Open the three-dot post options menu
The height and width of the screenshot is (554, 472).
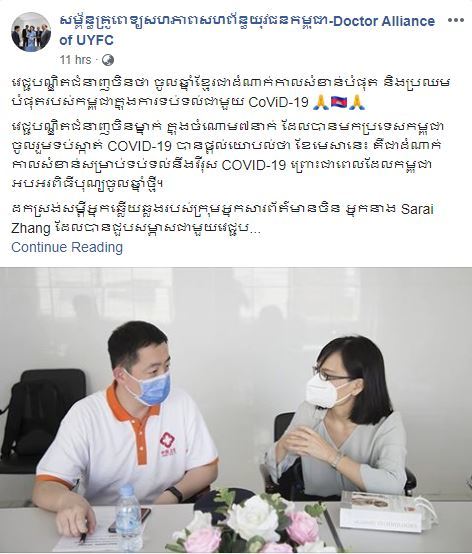tap(455, 20)
